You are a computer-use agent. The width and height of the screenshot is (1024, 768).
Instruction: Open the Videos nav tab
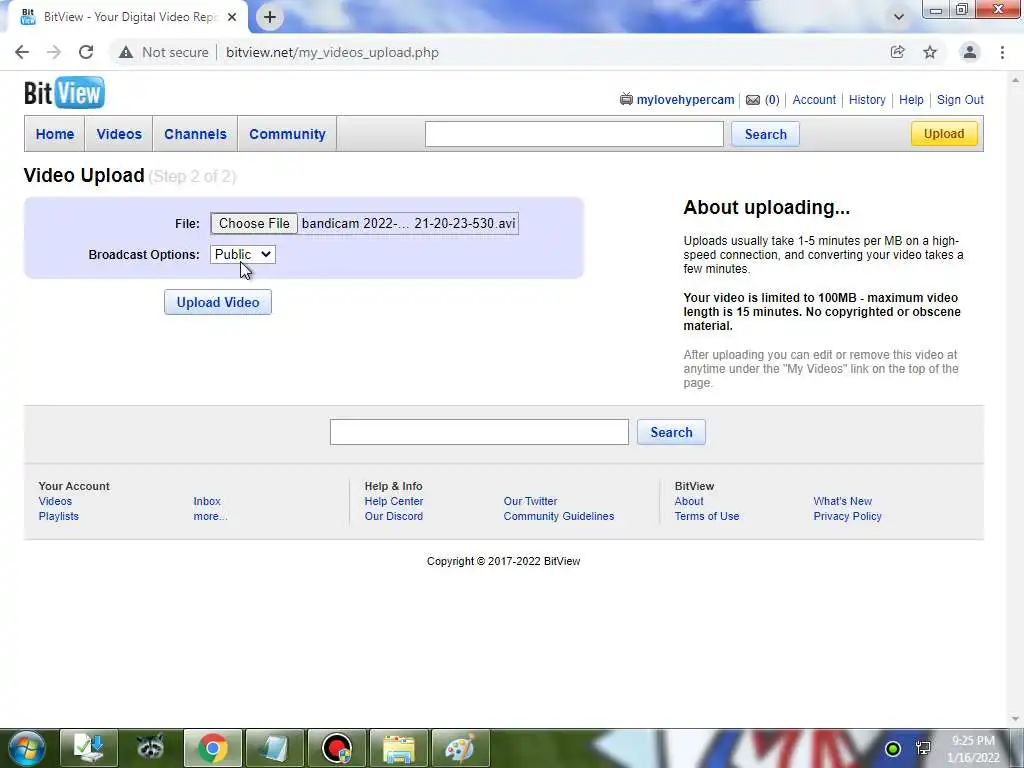119,134
